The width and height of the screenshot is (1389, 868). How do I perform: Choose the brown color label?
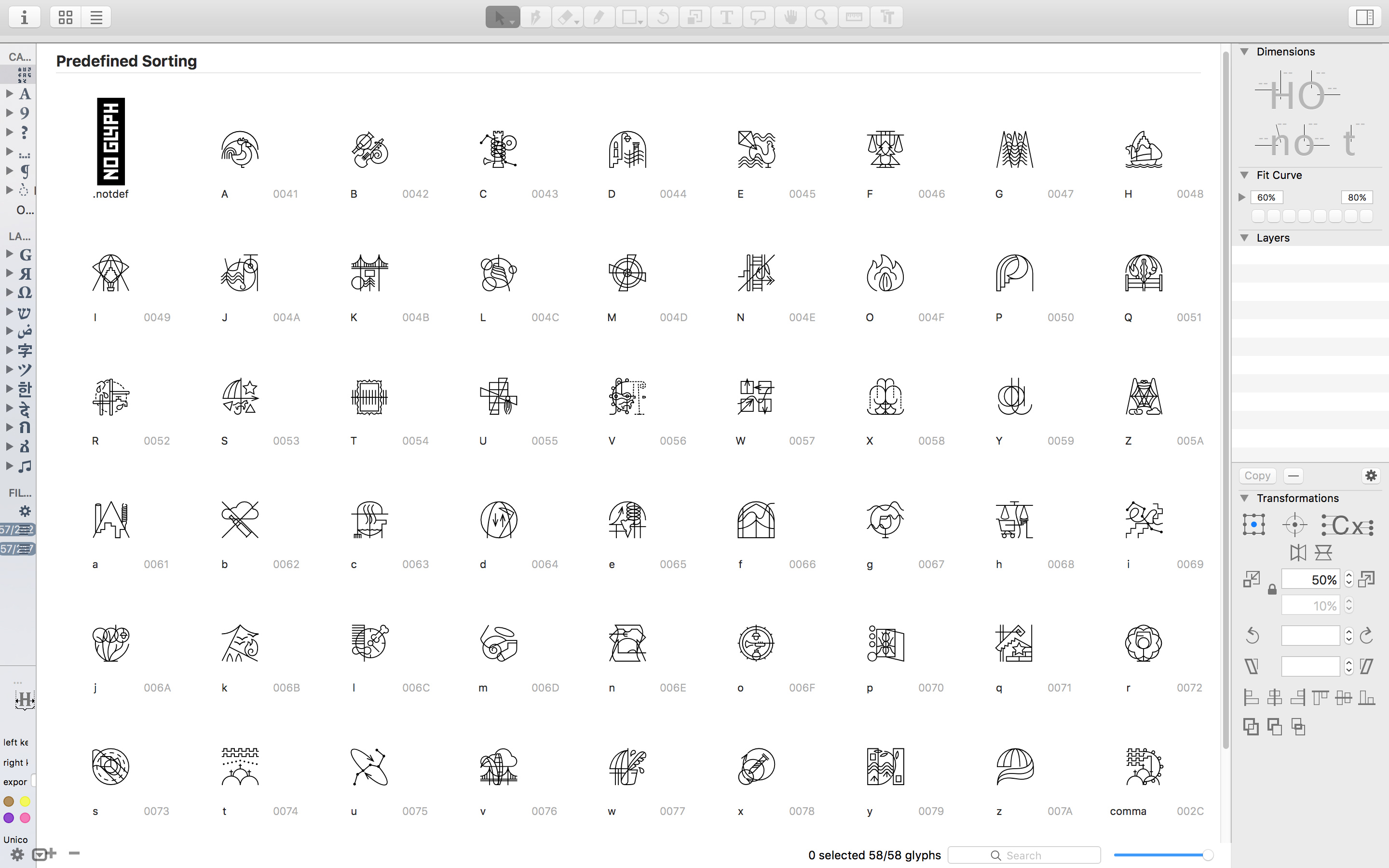[x=9, y=801]
